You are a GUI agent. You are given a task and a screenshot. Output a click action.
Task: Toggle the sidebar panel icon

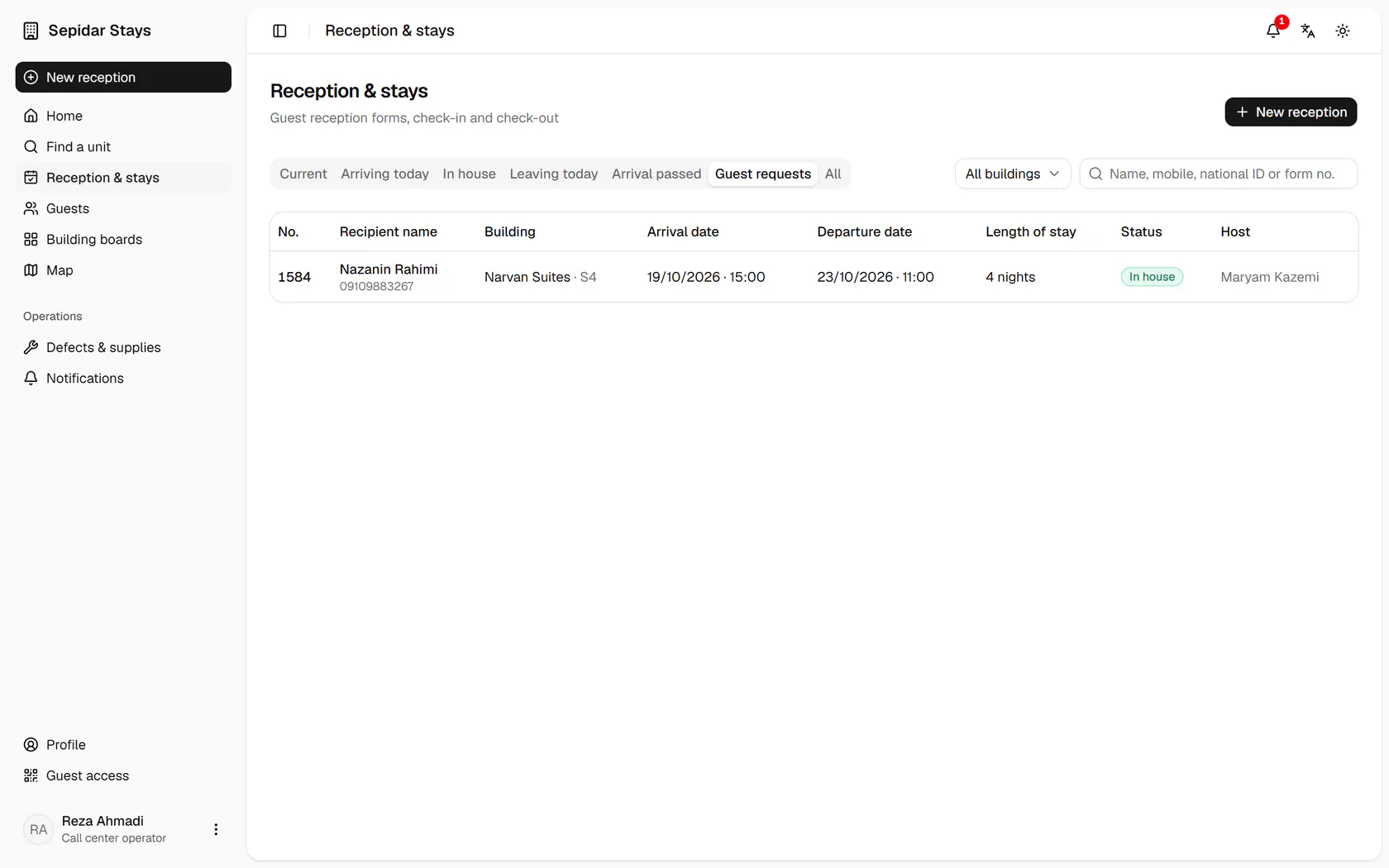point(279,31)
